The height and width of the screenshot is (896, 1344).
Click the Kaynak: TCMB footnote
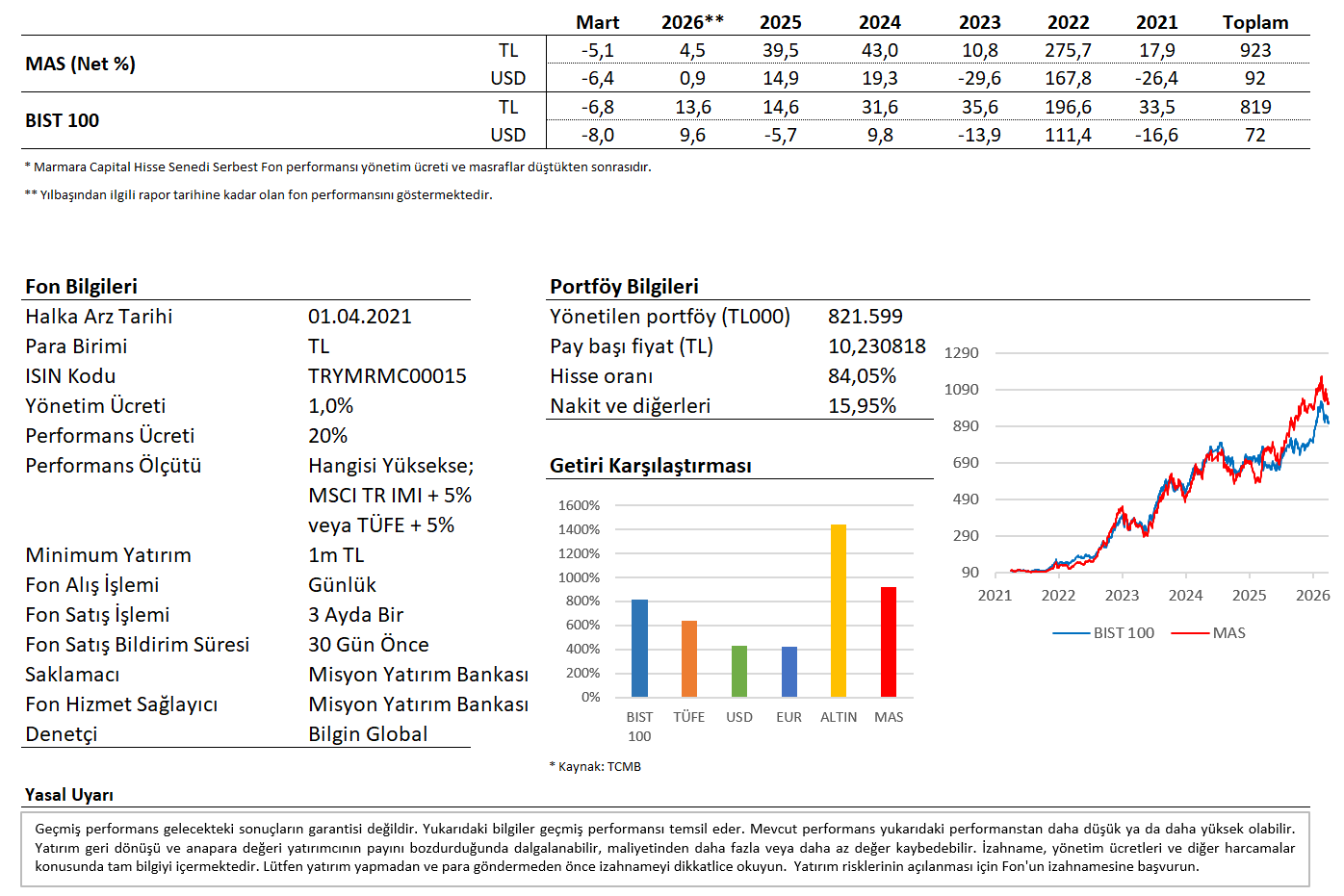click(x=596, y=767)
